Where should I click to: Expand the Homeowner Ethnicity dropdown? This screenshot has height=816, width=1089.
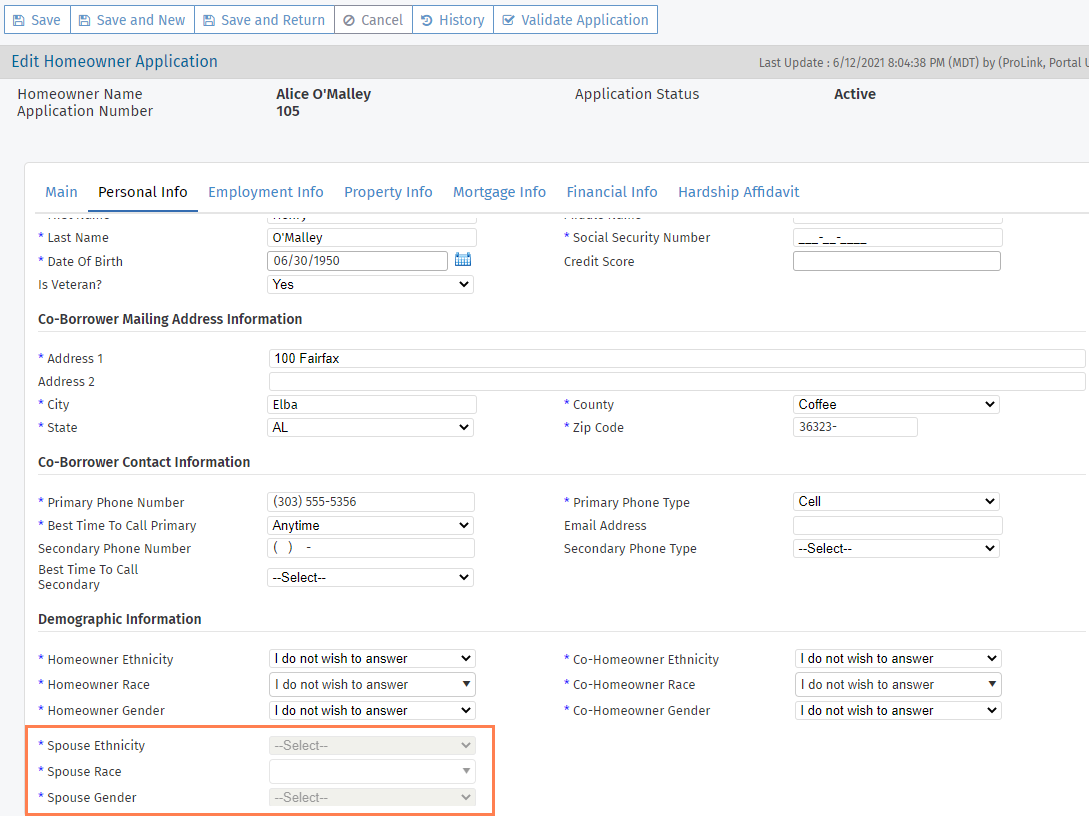(x=372, y=659)
